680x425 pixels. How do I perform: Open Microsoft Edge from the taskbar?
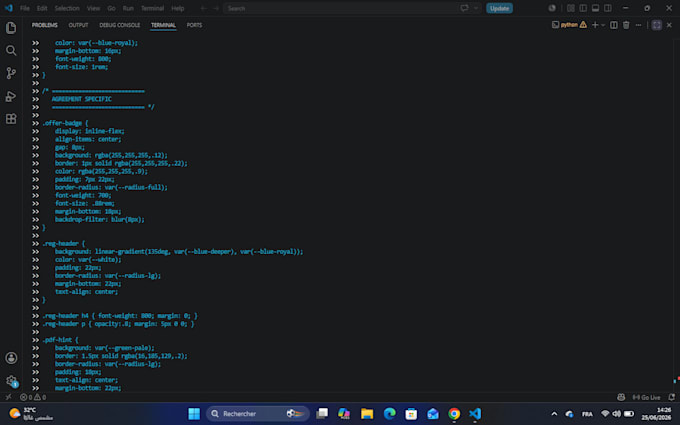[389, 414]
